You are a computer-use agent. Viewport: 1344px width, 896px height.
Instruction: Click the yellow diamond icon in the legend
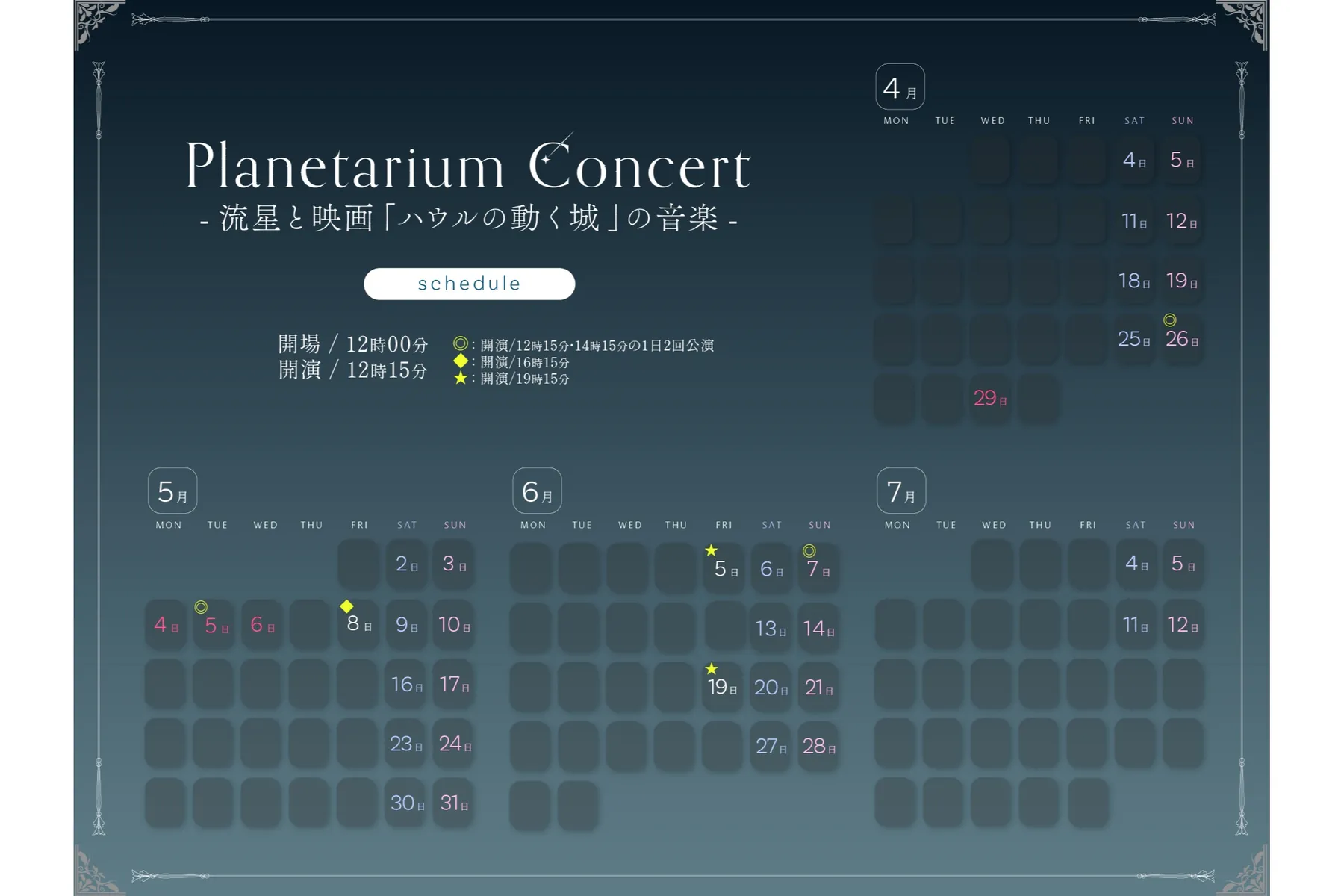[461, 361]
